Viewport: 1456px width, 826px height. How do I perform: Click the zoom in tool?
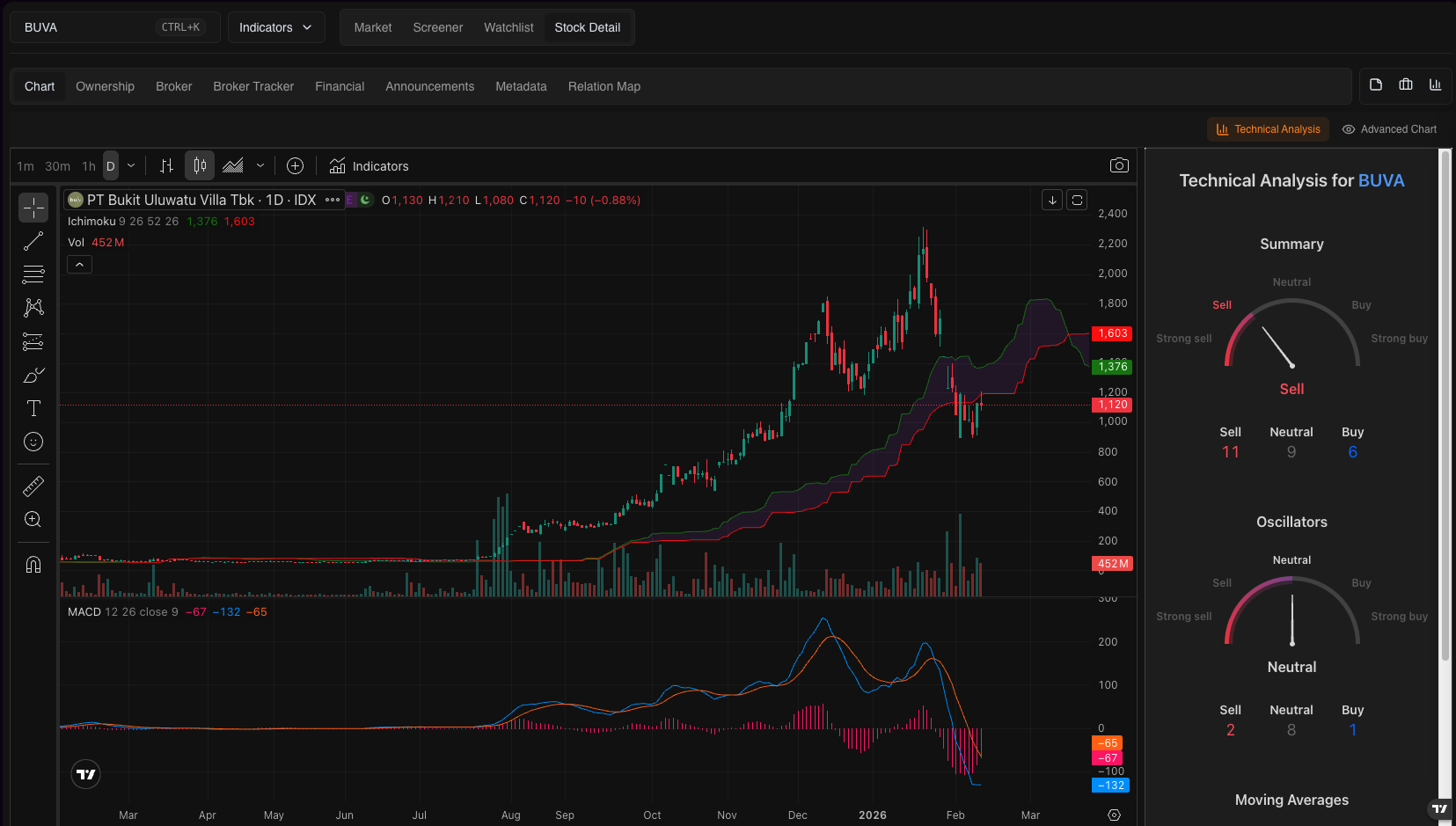coord(33,519)
